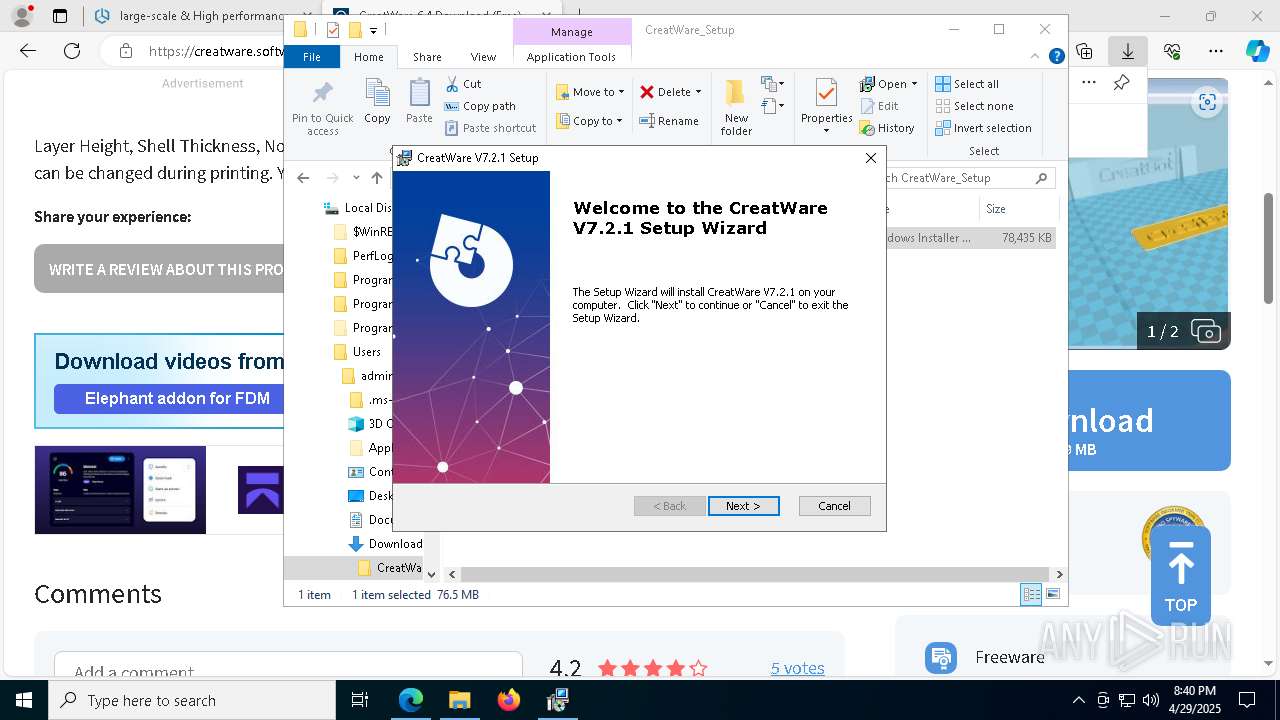Click TOP scroll-to-top button
1280x720 pixels.
pos(1180,575)
